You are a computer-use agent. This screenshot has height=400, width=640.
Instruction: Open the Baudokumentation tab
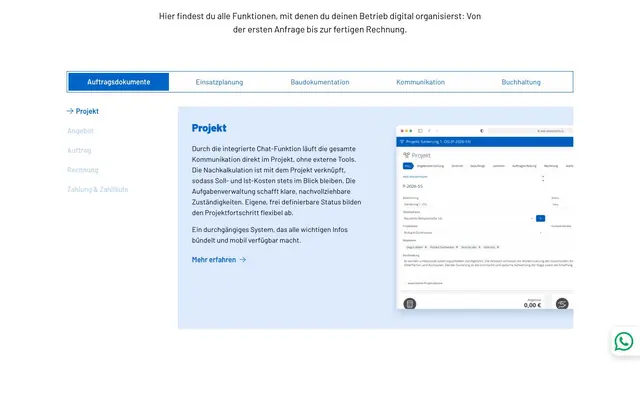[x=320, y=82]
